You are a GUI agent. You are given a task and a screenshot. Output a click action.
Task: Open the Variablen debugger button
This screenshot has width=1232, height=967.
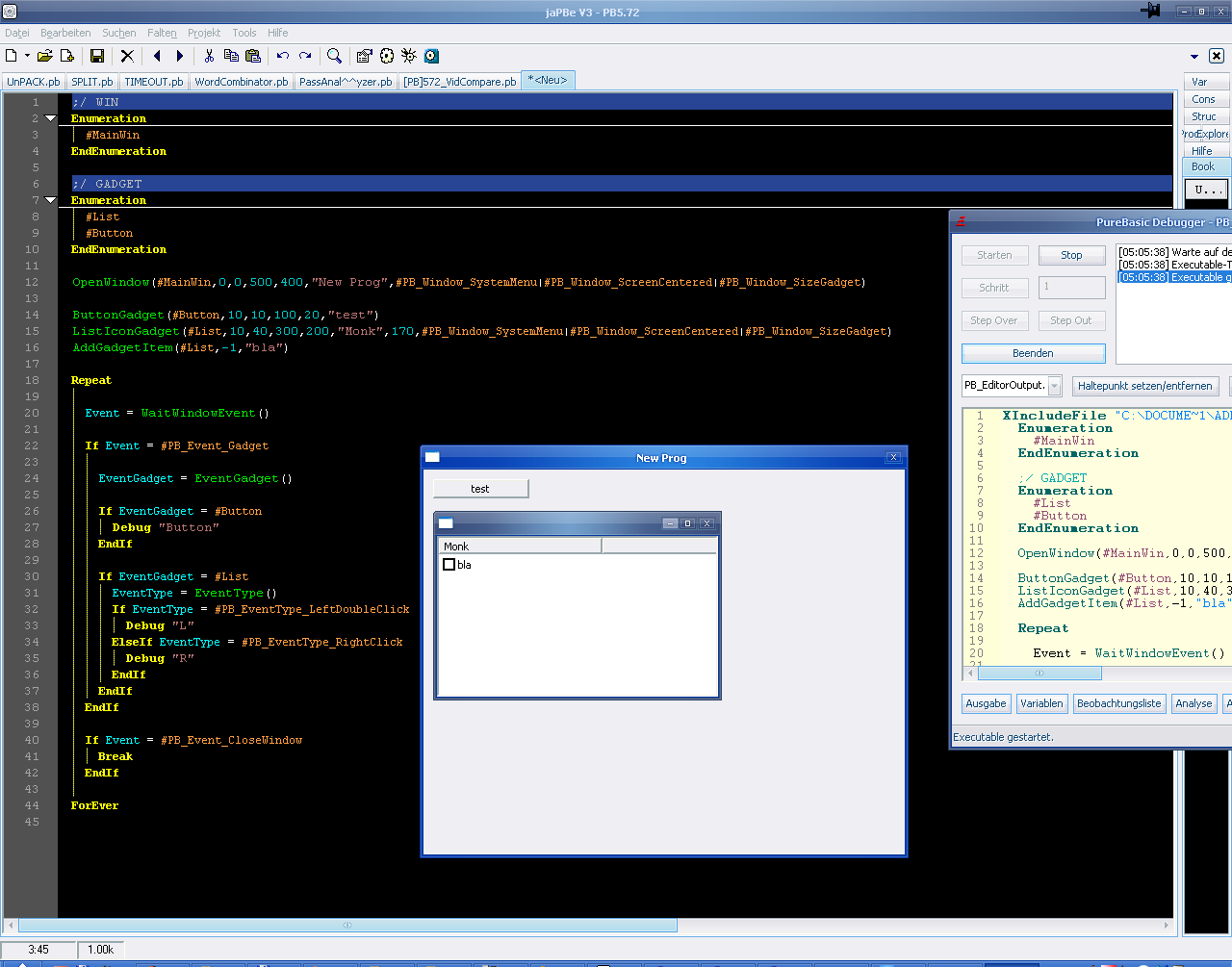pos(1041,703)
